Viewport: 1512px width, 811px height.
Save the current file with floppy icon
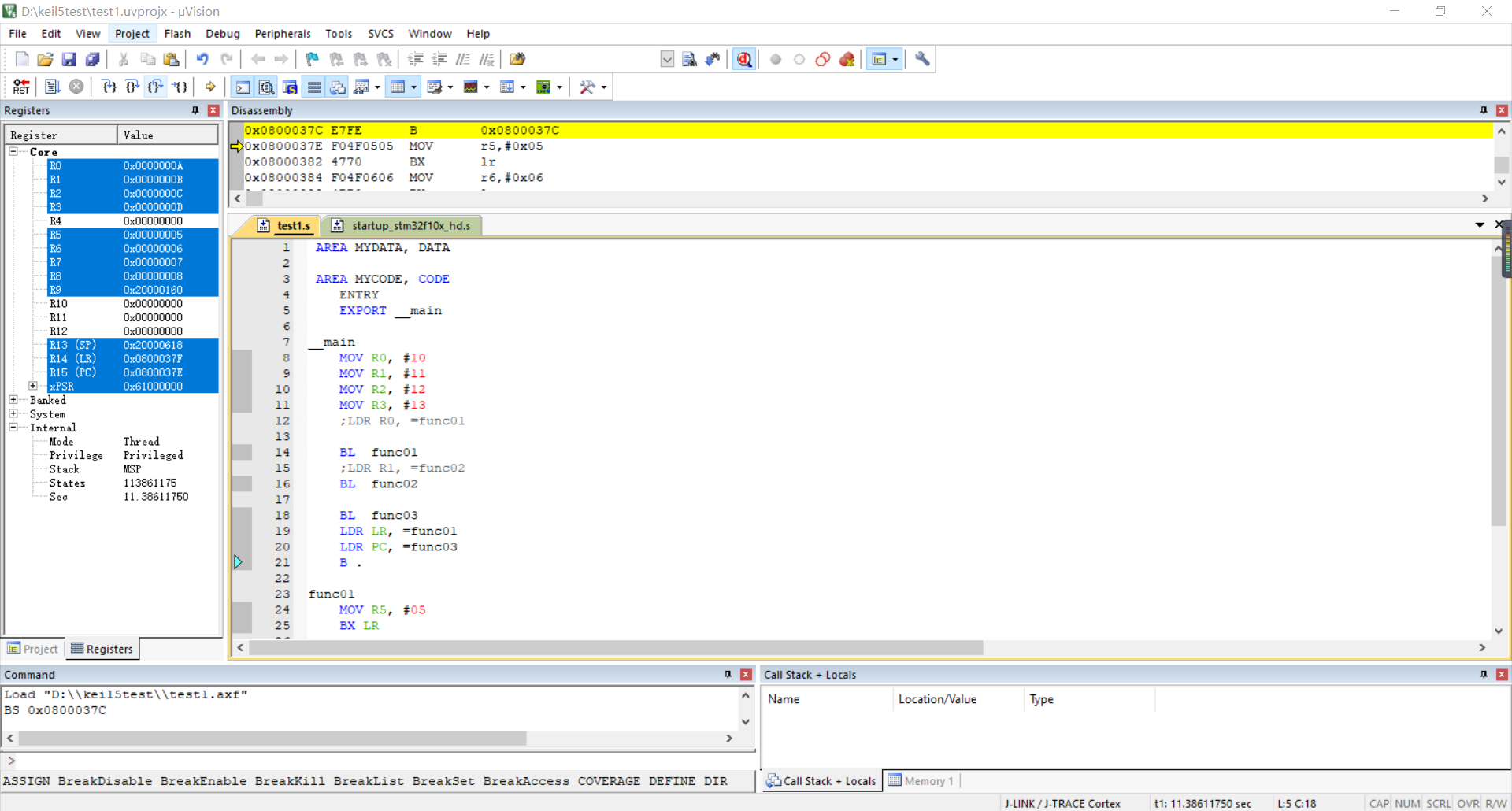click(x=69, y=59)
